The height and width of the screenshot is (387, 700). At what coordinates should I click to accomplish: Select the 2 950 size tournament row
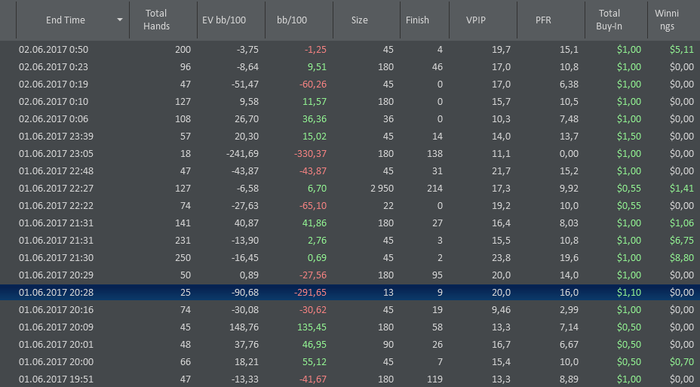[350, 188]
